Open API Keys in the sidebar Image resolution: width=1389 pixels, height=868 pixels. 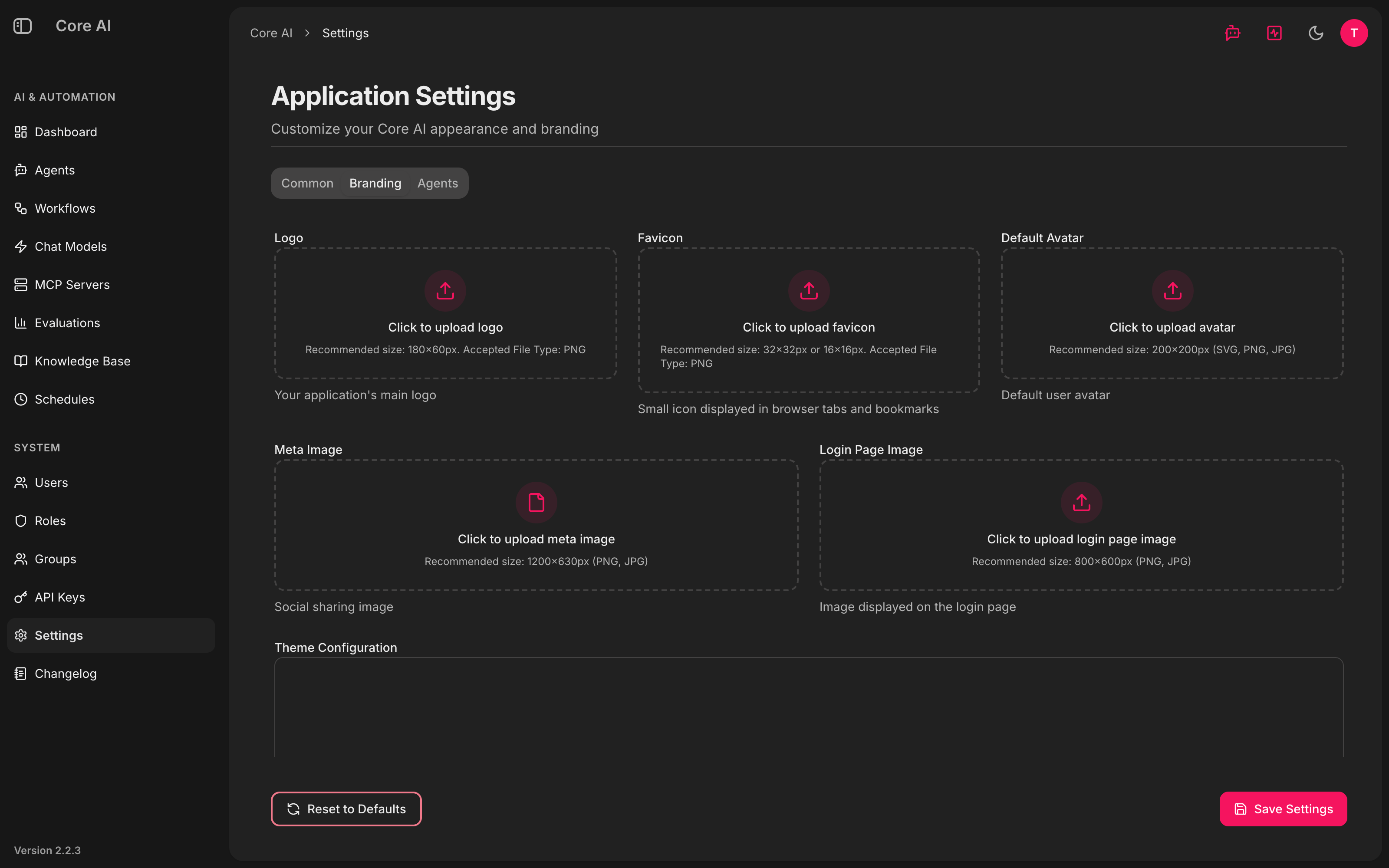pos(111,597)
